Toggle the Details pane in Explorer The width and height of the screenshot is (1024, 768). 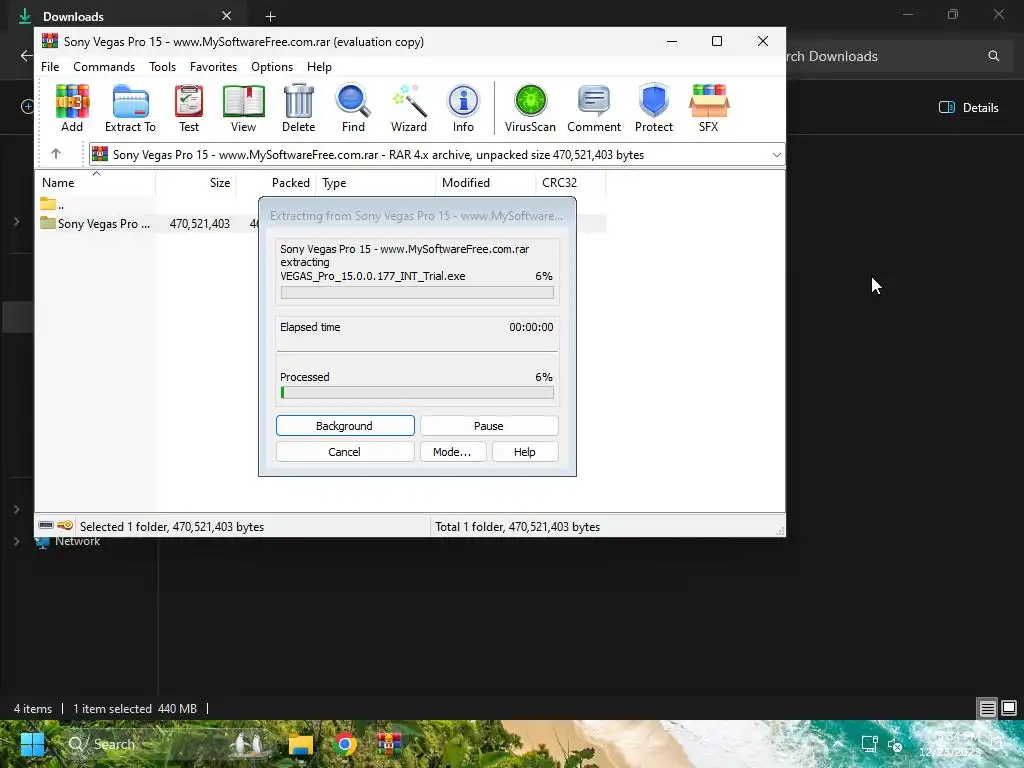pos(968,108)
